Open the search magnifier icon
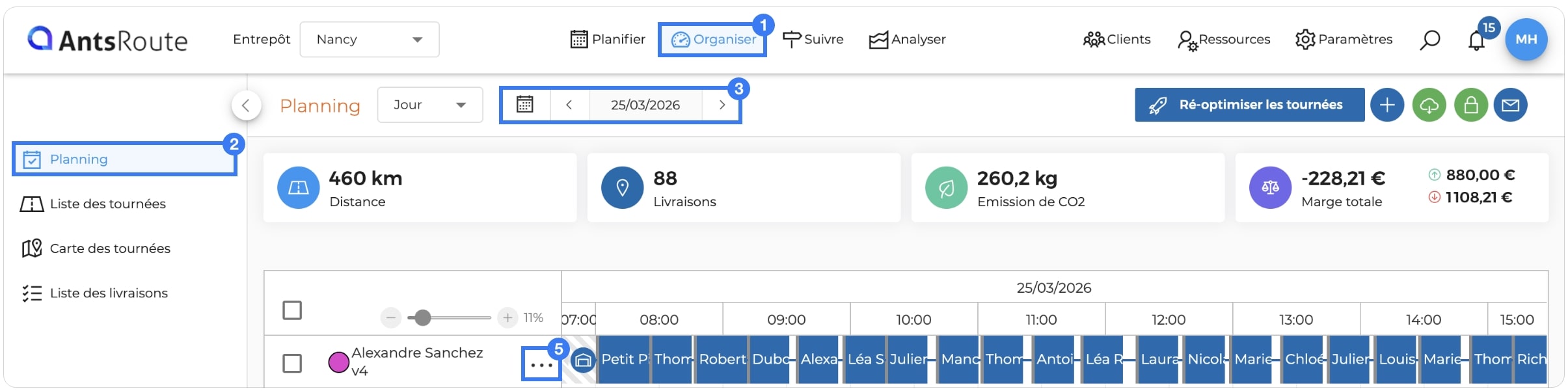 [1429, 40]
